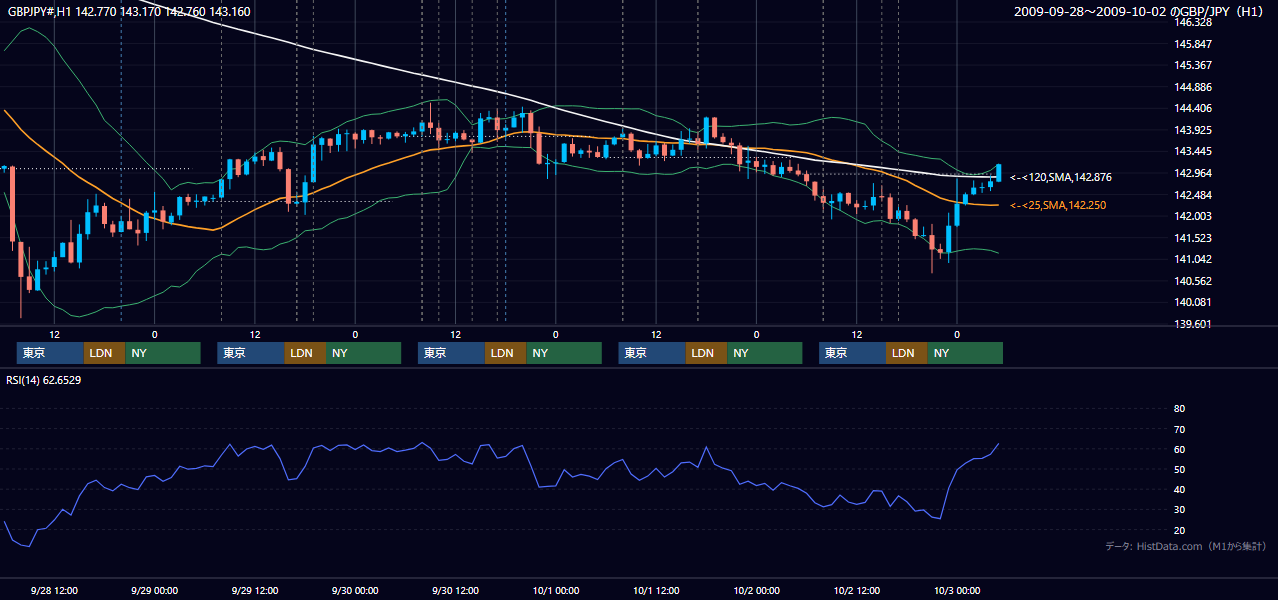Image resolution: width=1278 pixels, height=600 pixels.
Task: Click price axis value 140.081
Action: click(1193, 302)
